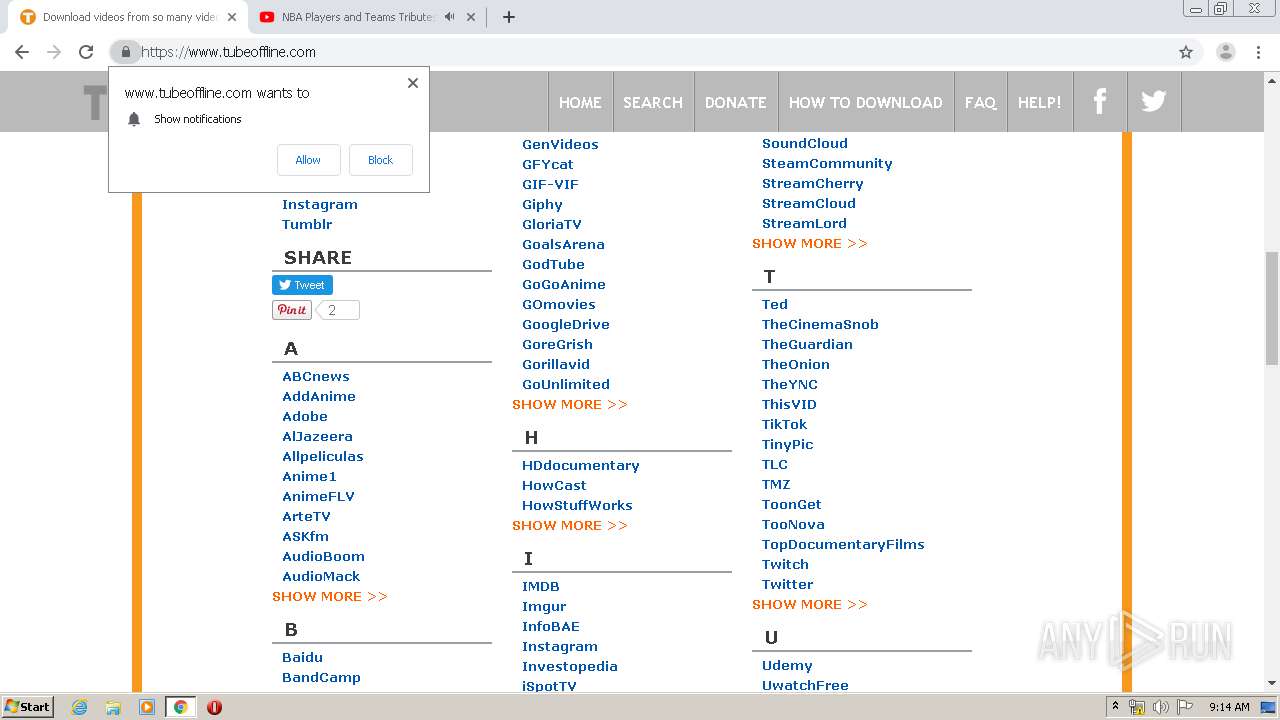Open the SteamCommunity link

coord(827,163)
